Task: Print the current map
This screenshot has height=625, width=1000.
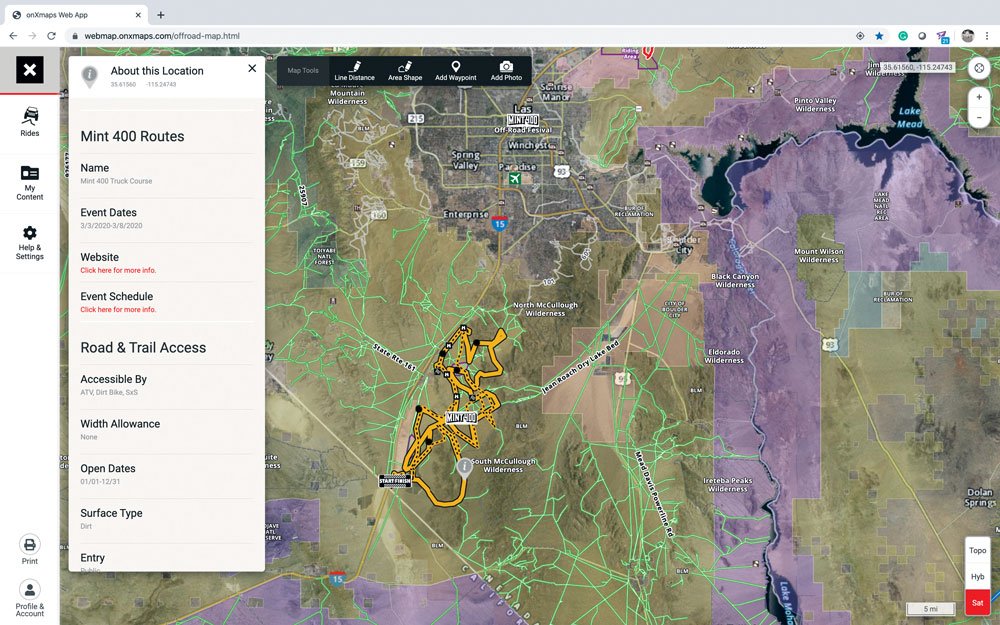Action: coord(29,550)
